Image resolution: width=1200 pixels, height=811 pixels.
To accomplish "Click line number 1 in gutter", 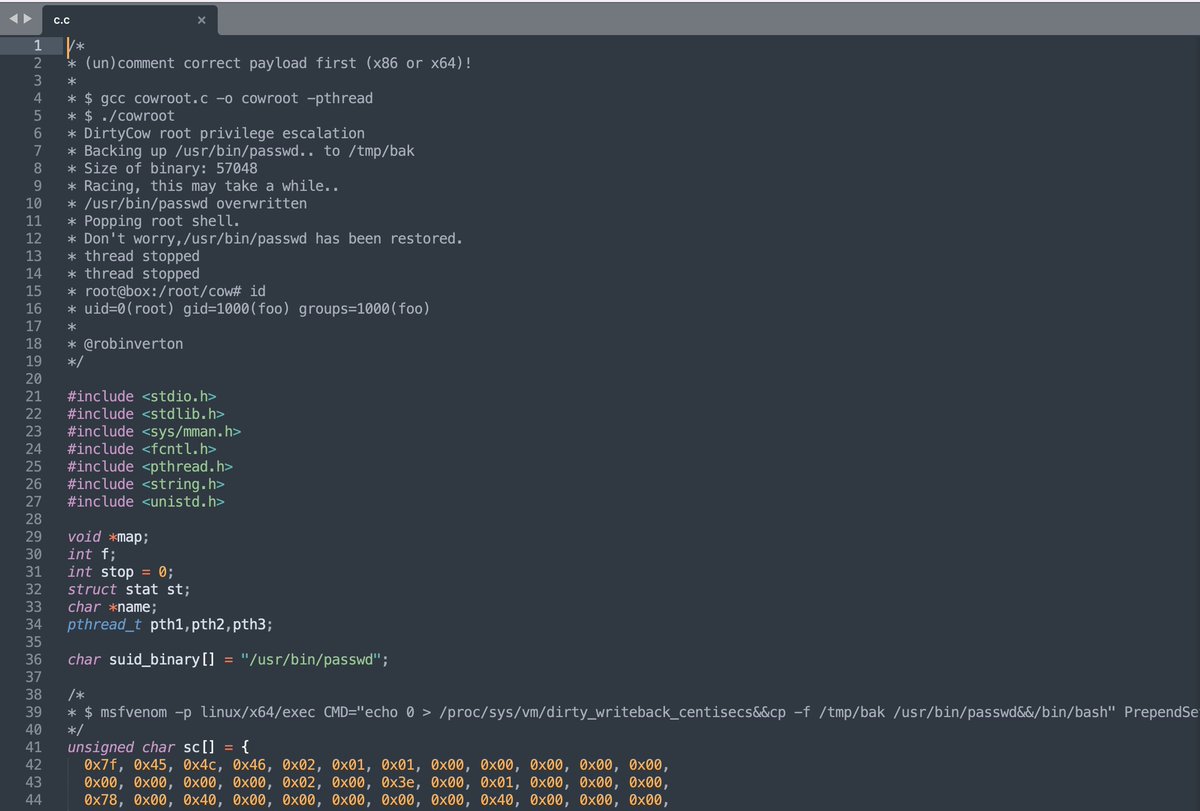I will (x=37, y=45).
